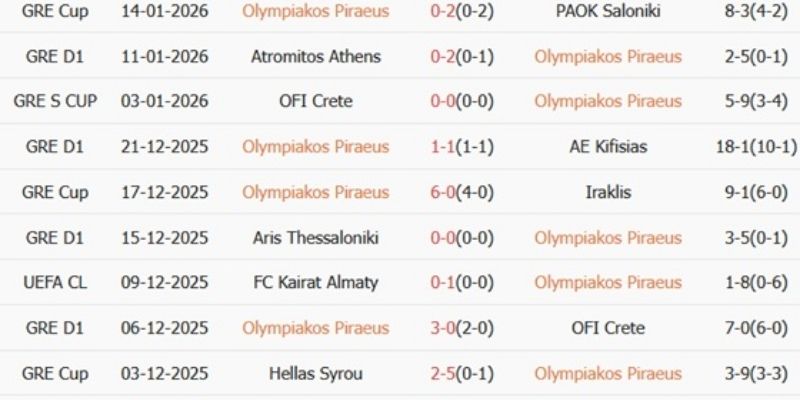The height and width of the screenshot is (400, 800).
Task: Click OFI Crete in 06-12-2025 row
Action: click(608, 328)
